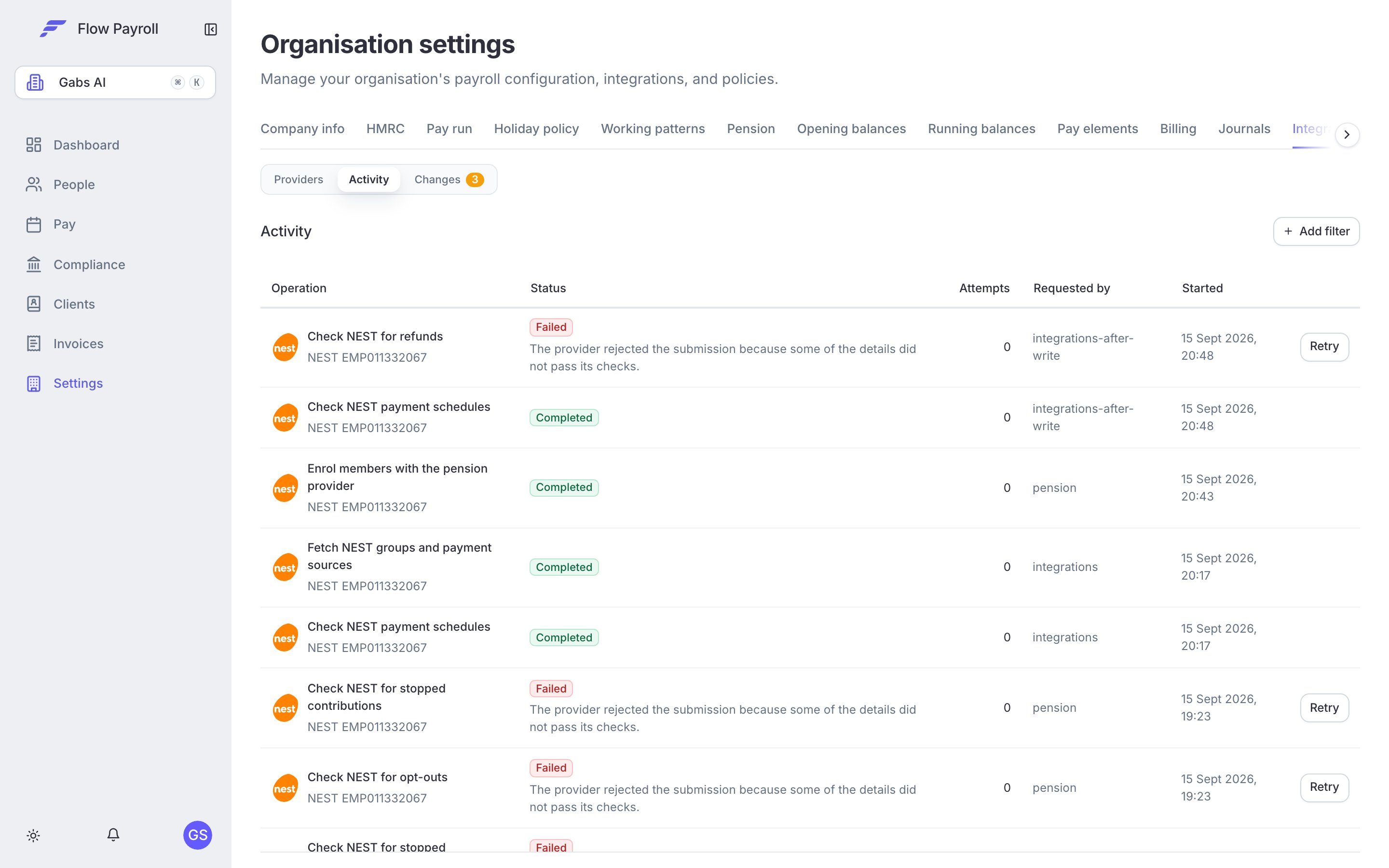Image resolution: width=1389 pixels, height=868 pixels.
Task: Collapse the sidebar with the panel icon
Action: (x=211, y=29)
